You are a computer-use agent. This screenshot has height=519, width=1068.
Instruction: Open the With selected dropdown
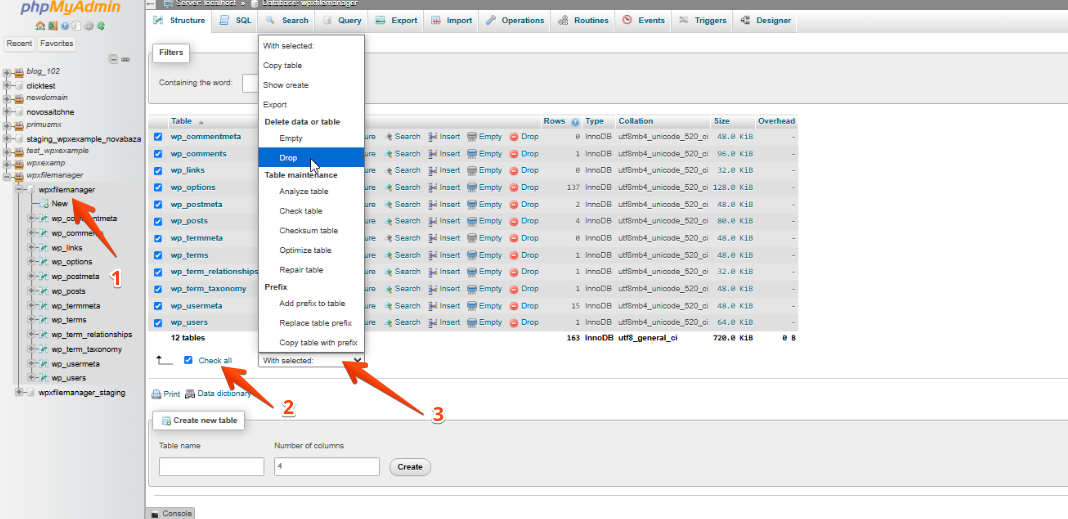311,360
